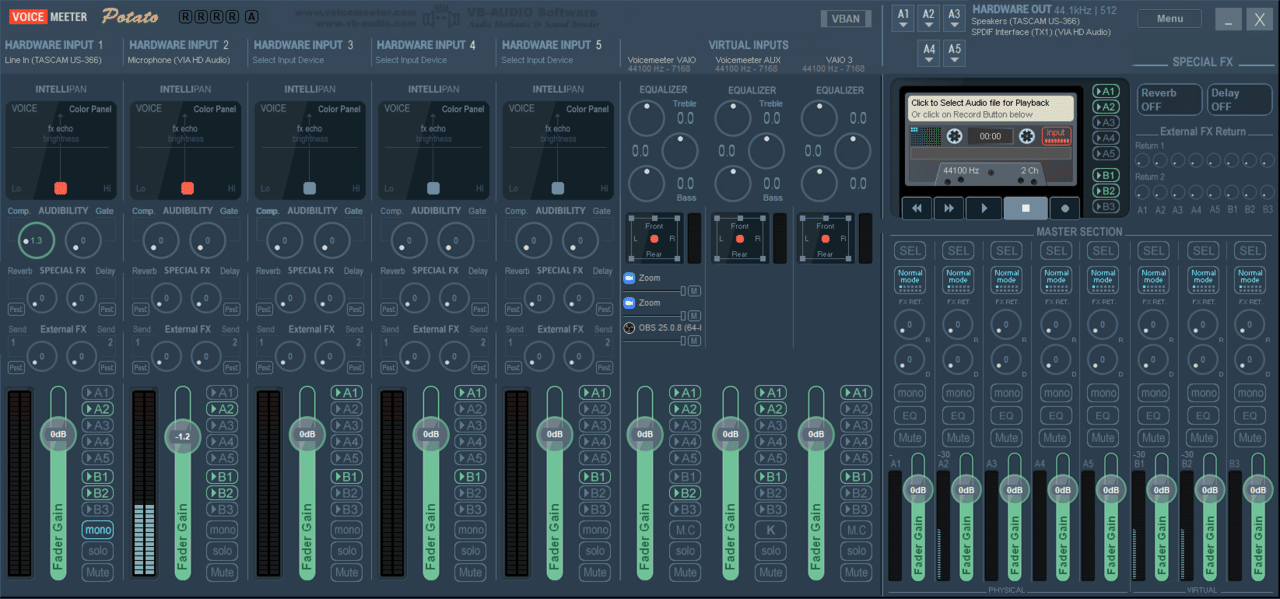
Task: Enable cassette A3 output routing
Action: [1106, 122]
